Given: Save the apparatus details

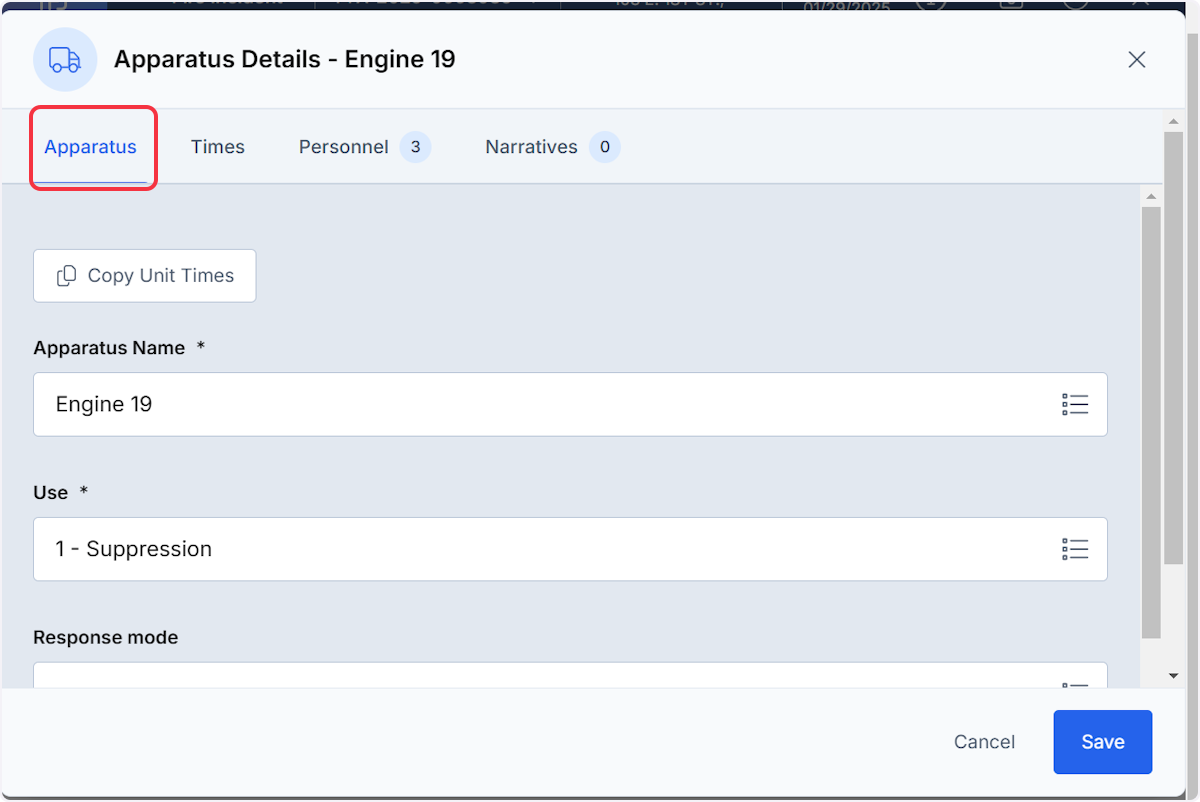Looking at the screenshot, I should [1103, 742].
